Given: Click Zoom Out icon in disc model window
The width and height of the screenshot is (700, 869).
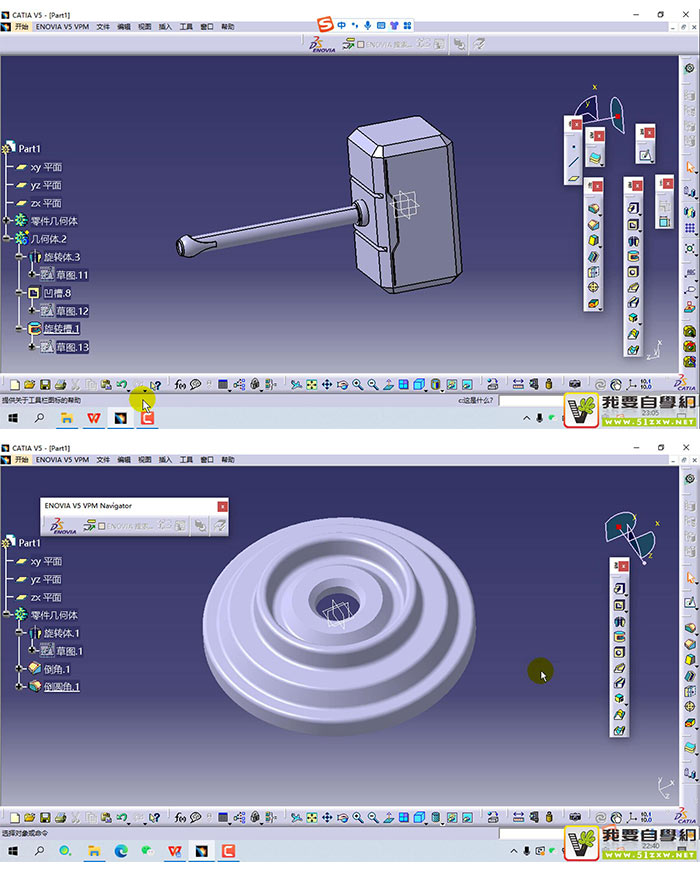Looking at the screenshot, I should [x=373, y=817].
